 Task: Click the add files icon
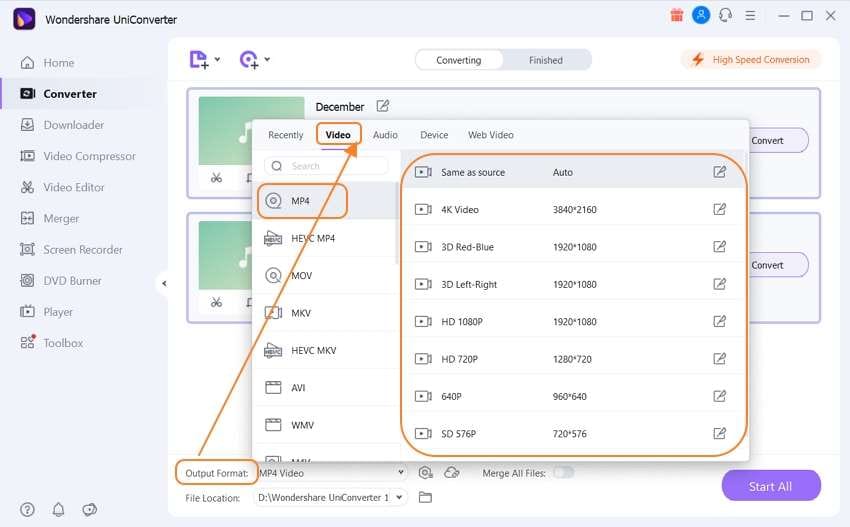click(x=199, y=60)
